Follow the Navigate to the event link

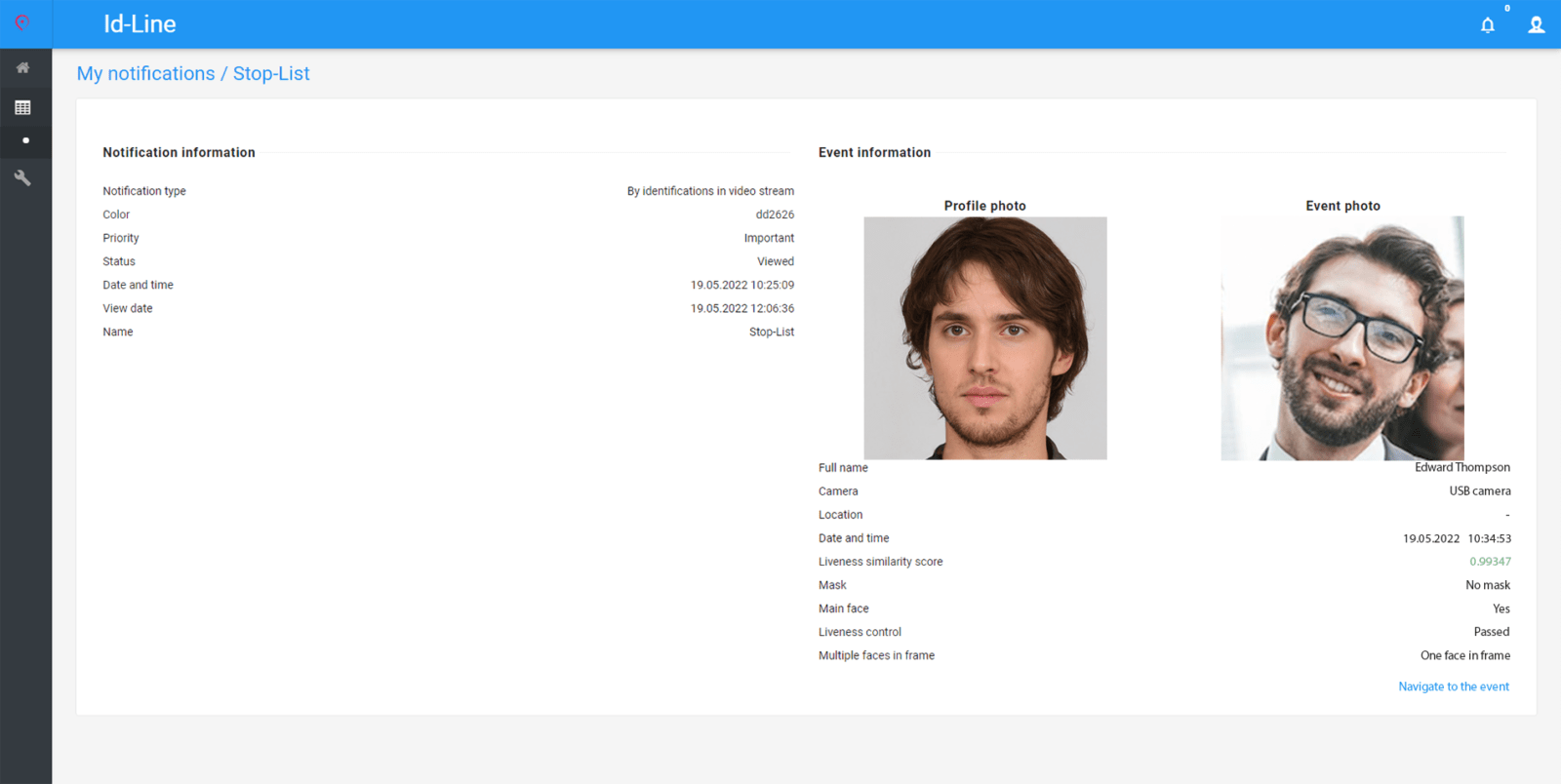coord(1453,686)
